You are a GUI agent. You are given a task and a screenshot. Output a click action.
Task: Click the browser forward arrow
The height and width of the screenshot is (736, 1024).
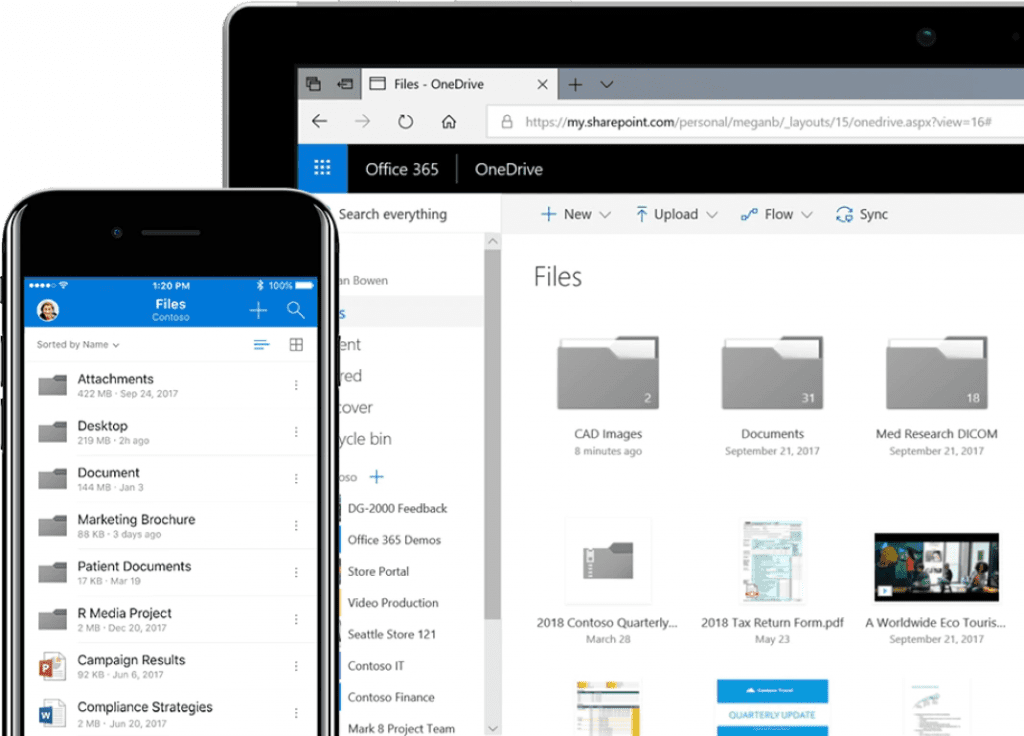pyautogui.click(x=362, y=121)
